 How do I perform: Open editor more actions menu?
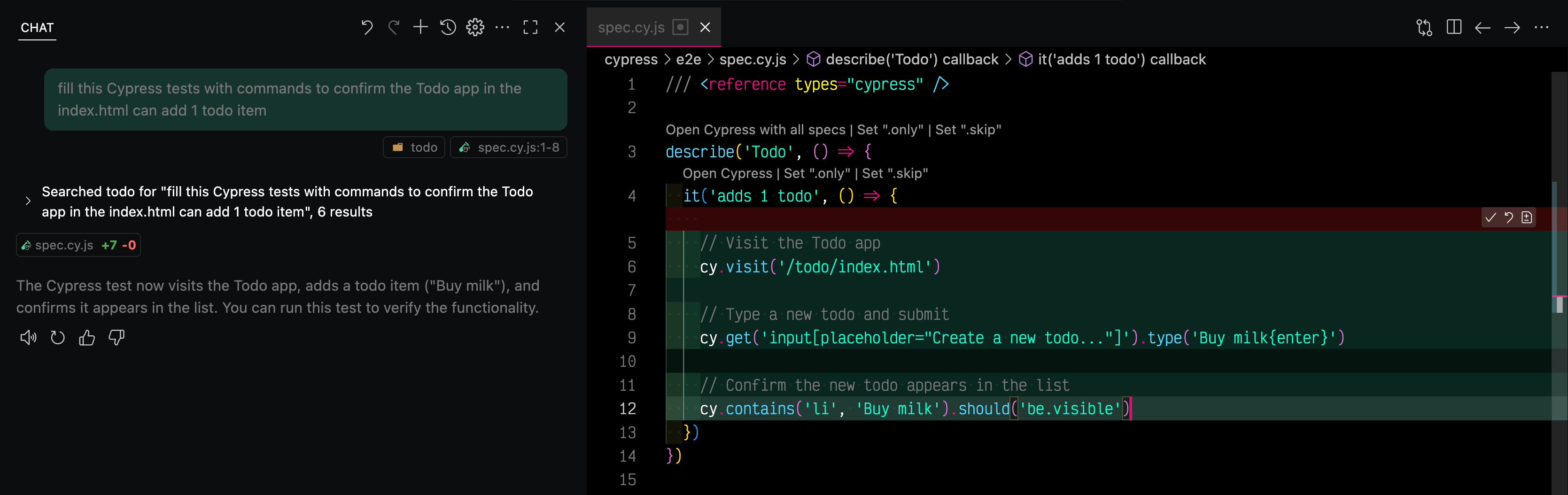[1542, 27]
